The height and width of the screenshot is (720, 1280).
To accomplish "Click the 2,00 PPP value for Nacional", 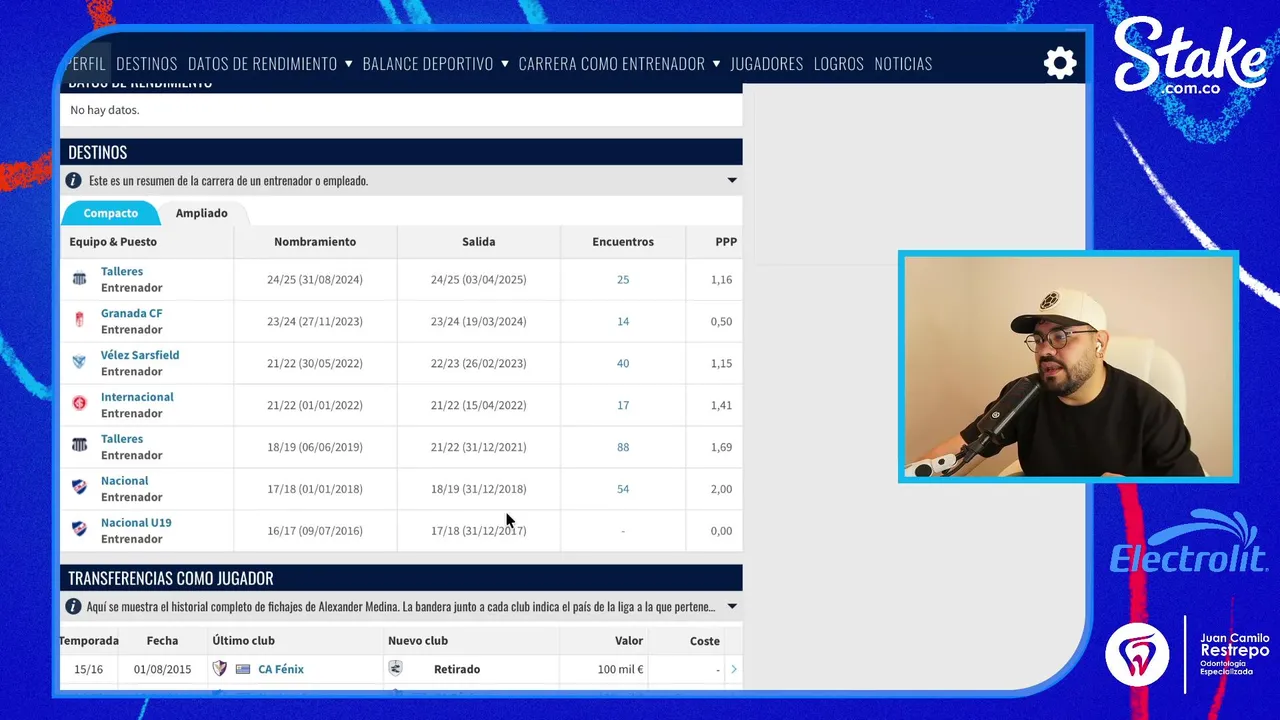I will (721, 489).
